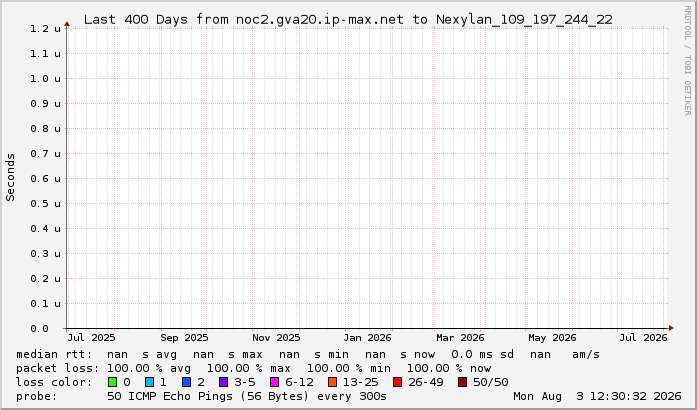697x410 pixels.
Task: Click the red 26-49 loss swatch
Action: click(397, 382)
